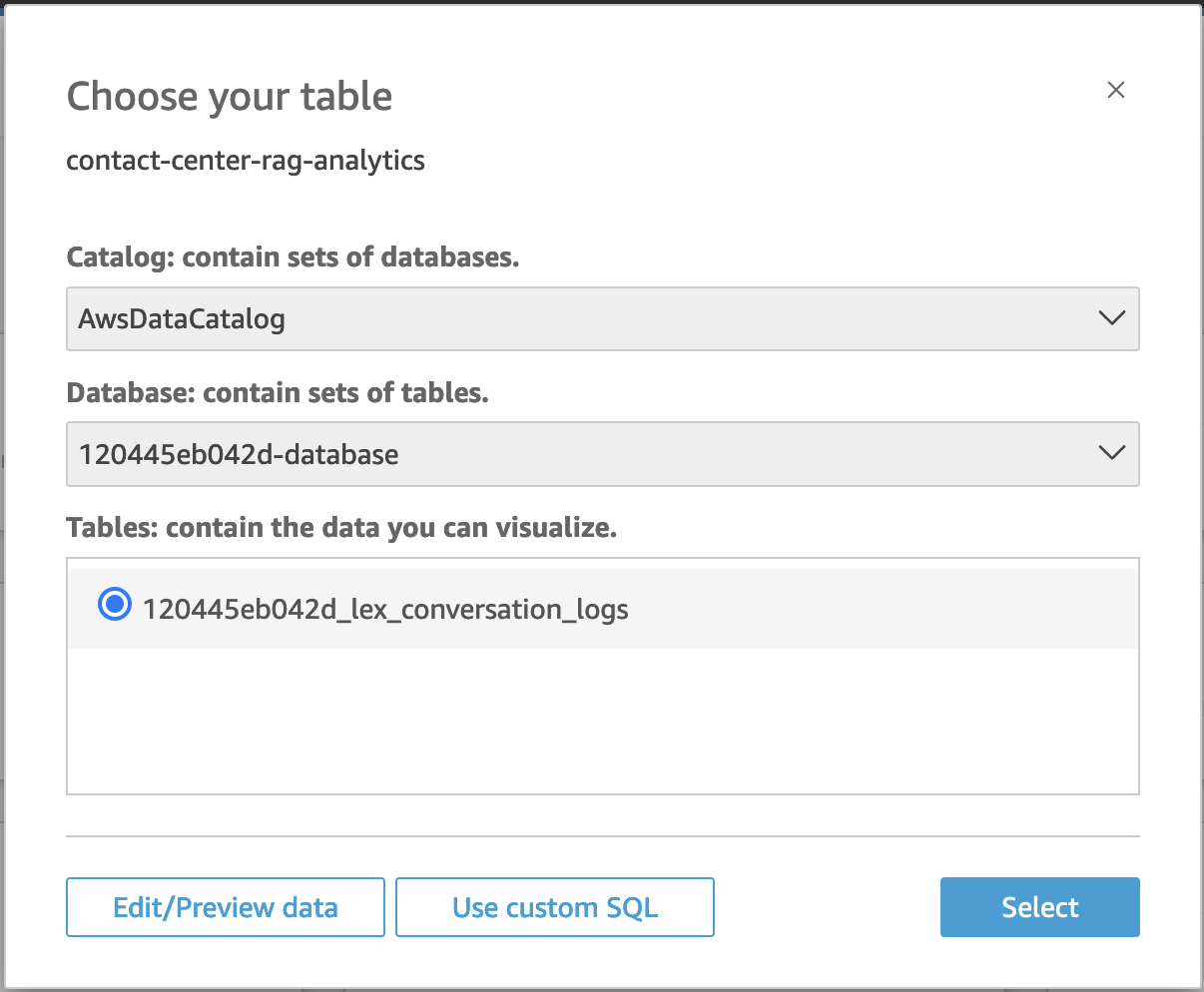Click the Database field label
Viewport: 1204px width, 992px height.
(278, 393)
